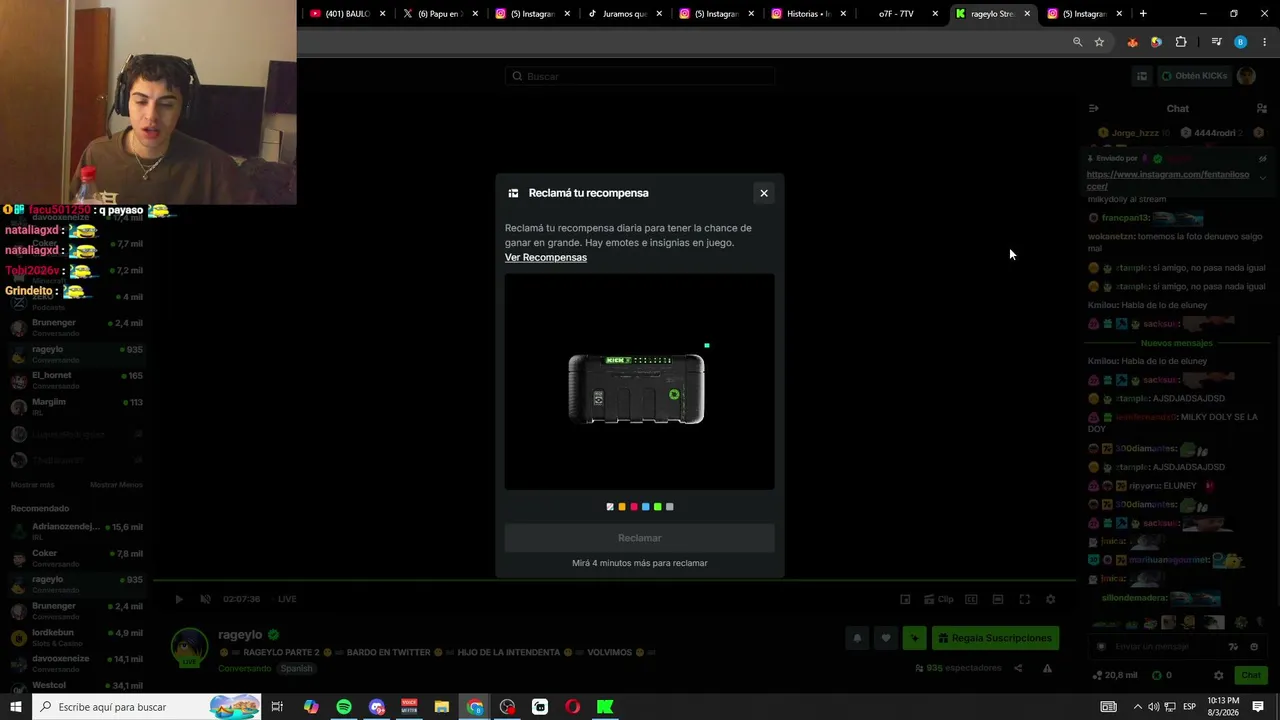Toggle closed captions on the player

pos(971,599)
